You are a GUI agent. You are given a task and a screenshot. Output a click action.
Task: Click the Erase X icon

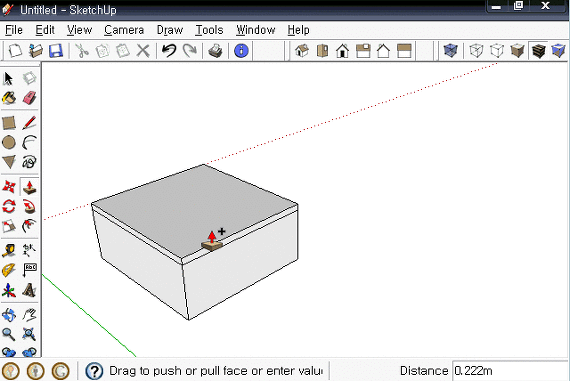[143, 51]
